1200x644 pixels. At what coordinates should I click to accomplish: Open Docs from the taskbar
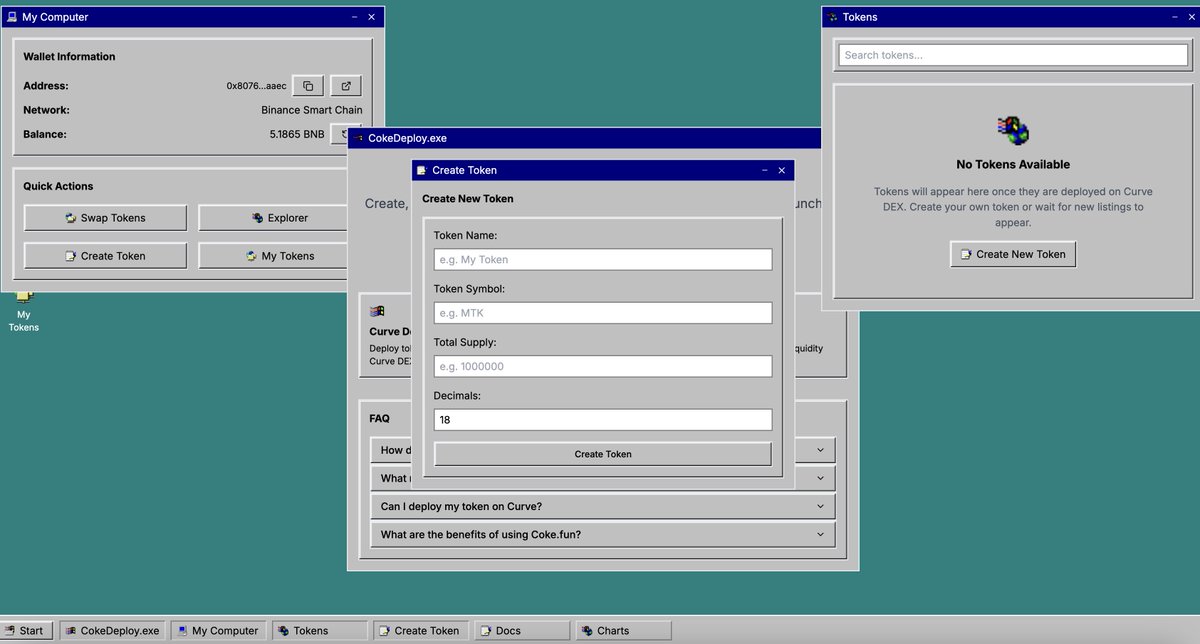(522, 630)
